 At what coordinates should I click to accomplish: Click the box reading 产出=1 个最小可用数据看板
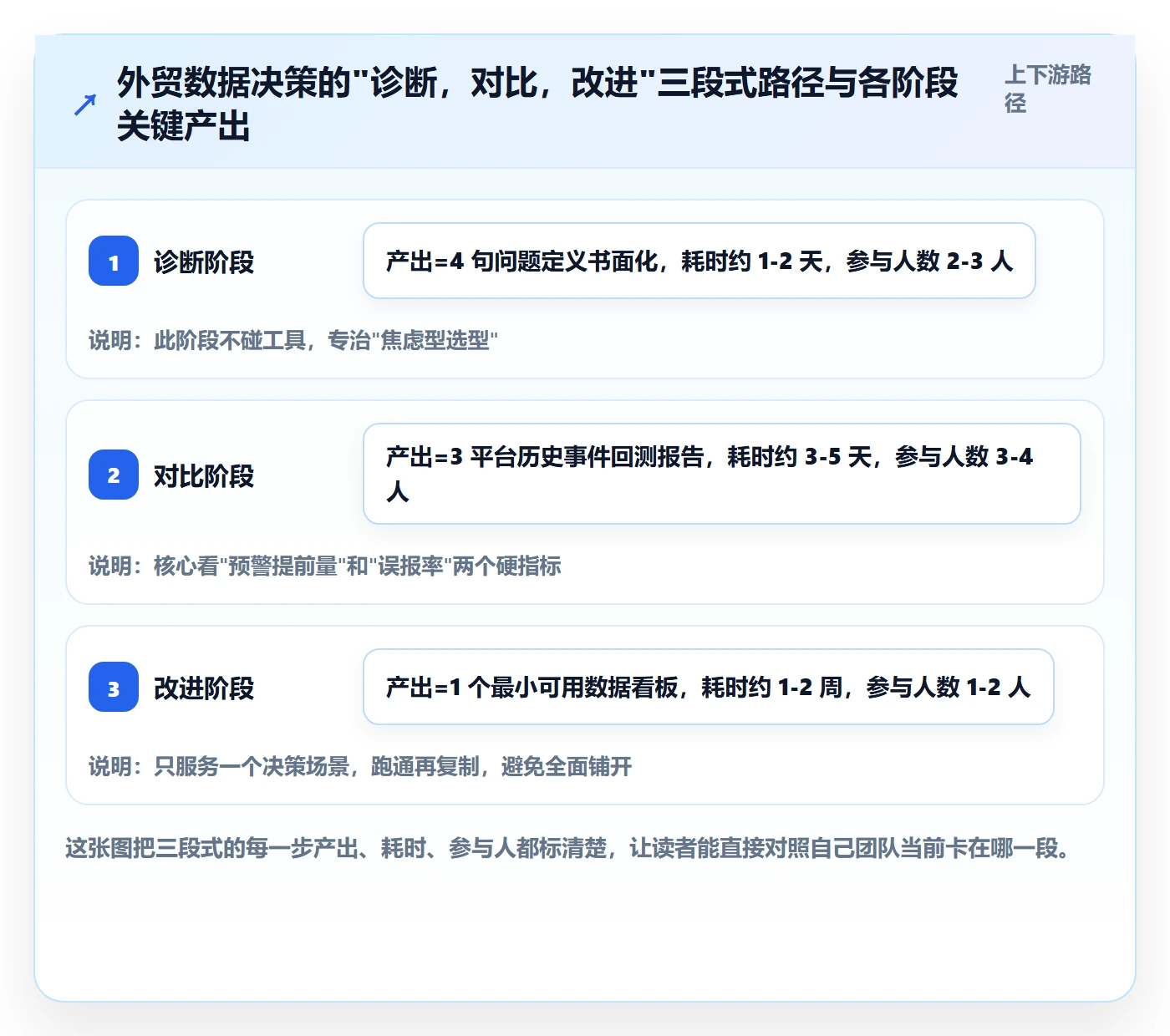pyautogui.click(x=709, y=687)
